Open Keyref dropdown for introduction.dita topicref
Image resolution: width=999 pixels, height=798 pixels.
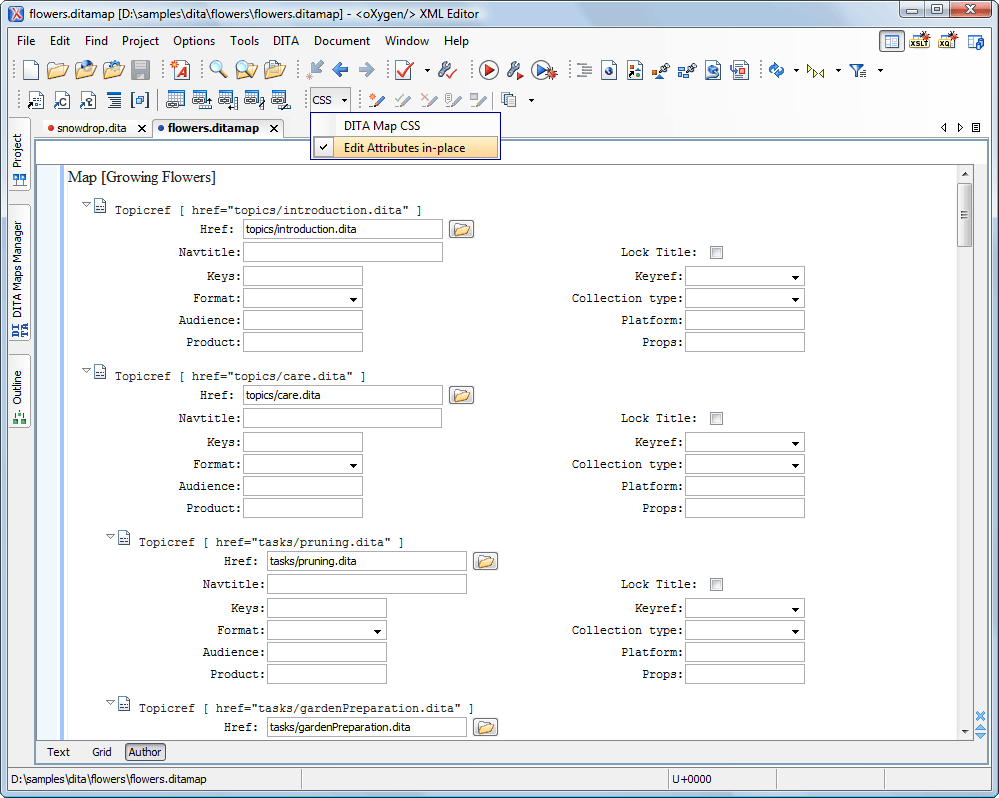(796, 277)
